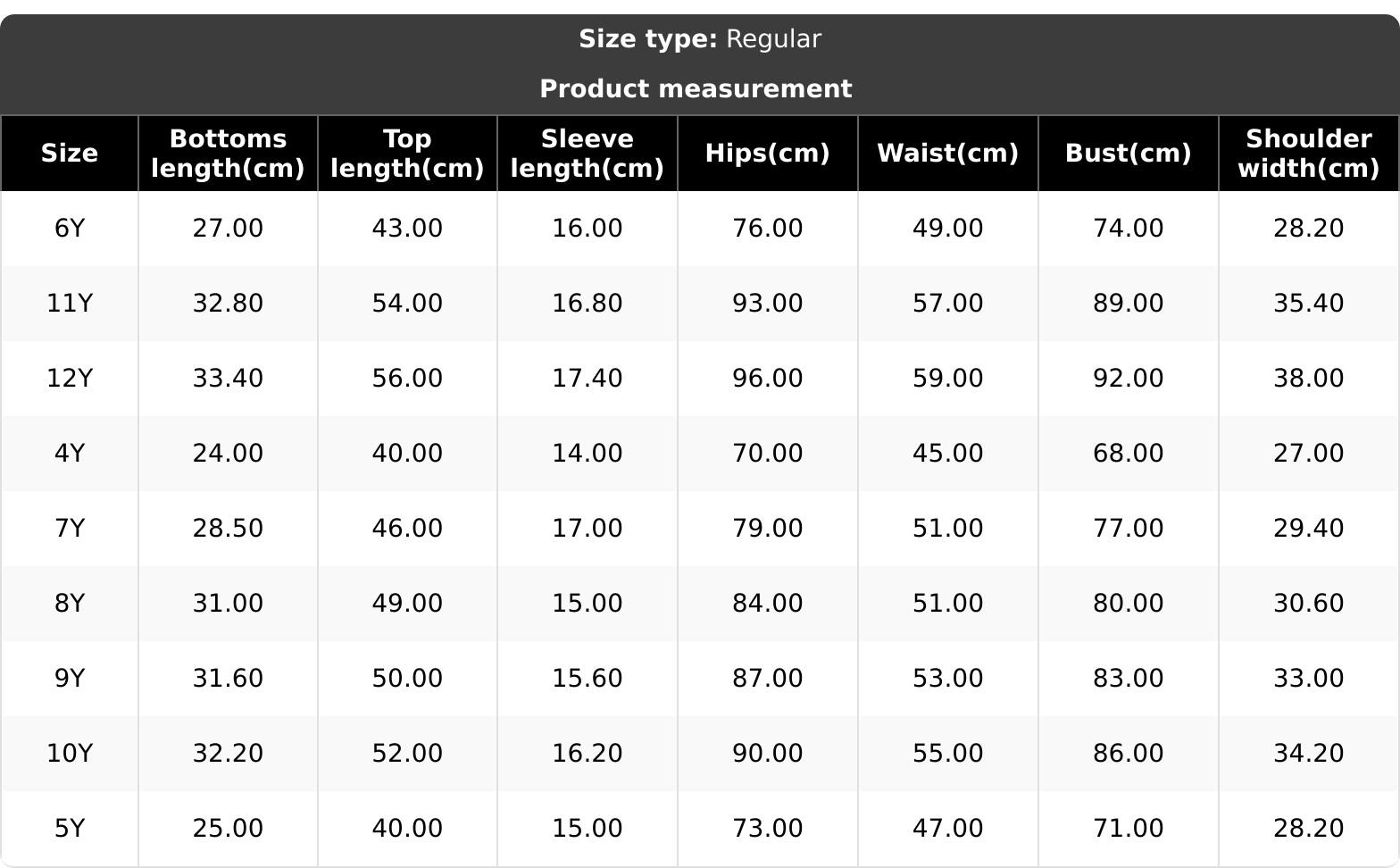This screenshot has width=1400, height=868.
Task: Select the 6Y size row label
Action: click(x=70, y=229)
